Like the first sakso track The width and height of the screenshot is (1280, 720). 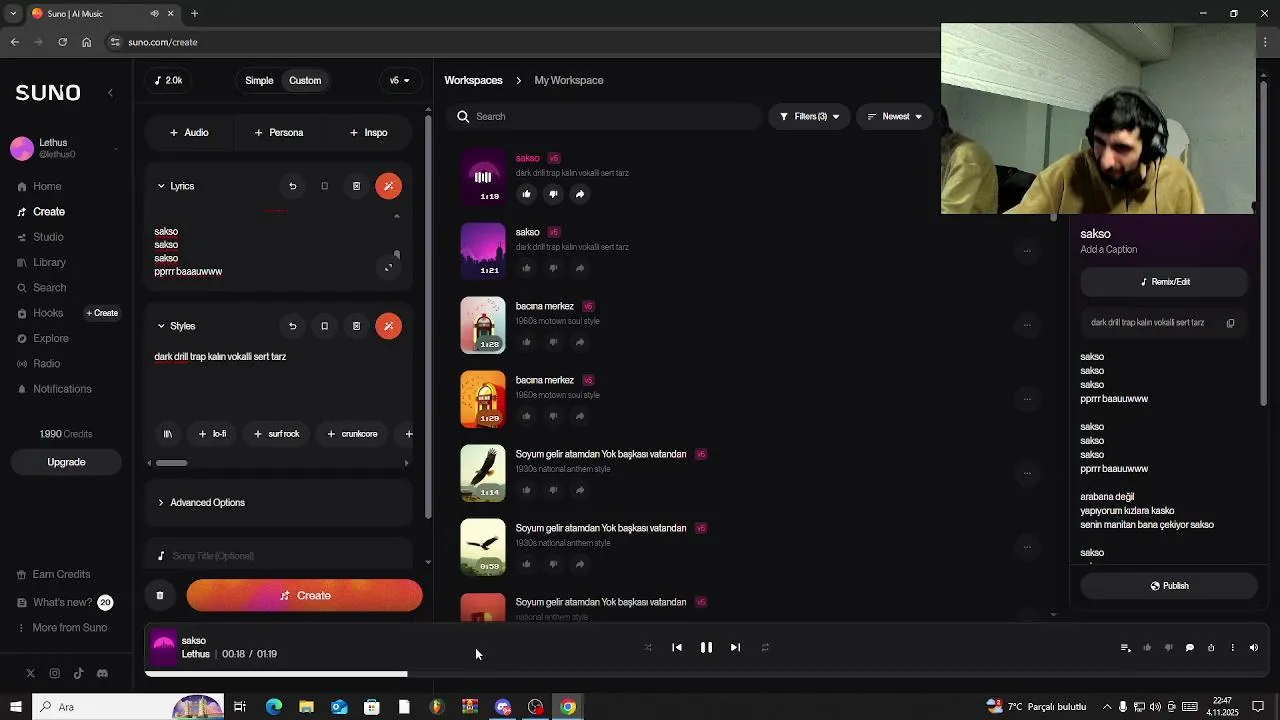pyautogui.click(x=526, y=194)
